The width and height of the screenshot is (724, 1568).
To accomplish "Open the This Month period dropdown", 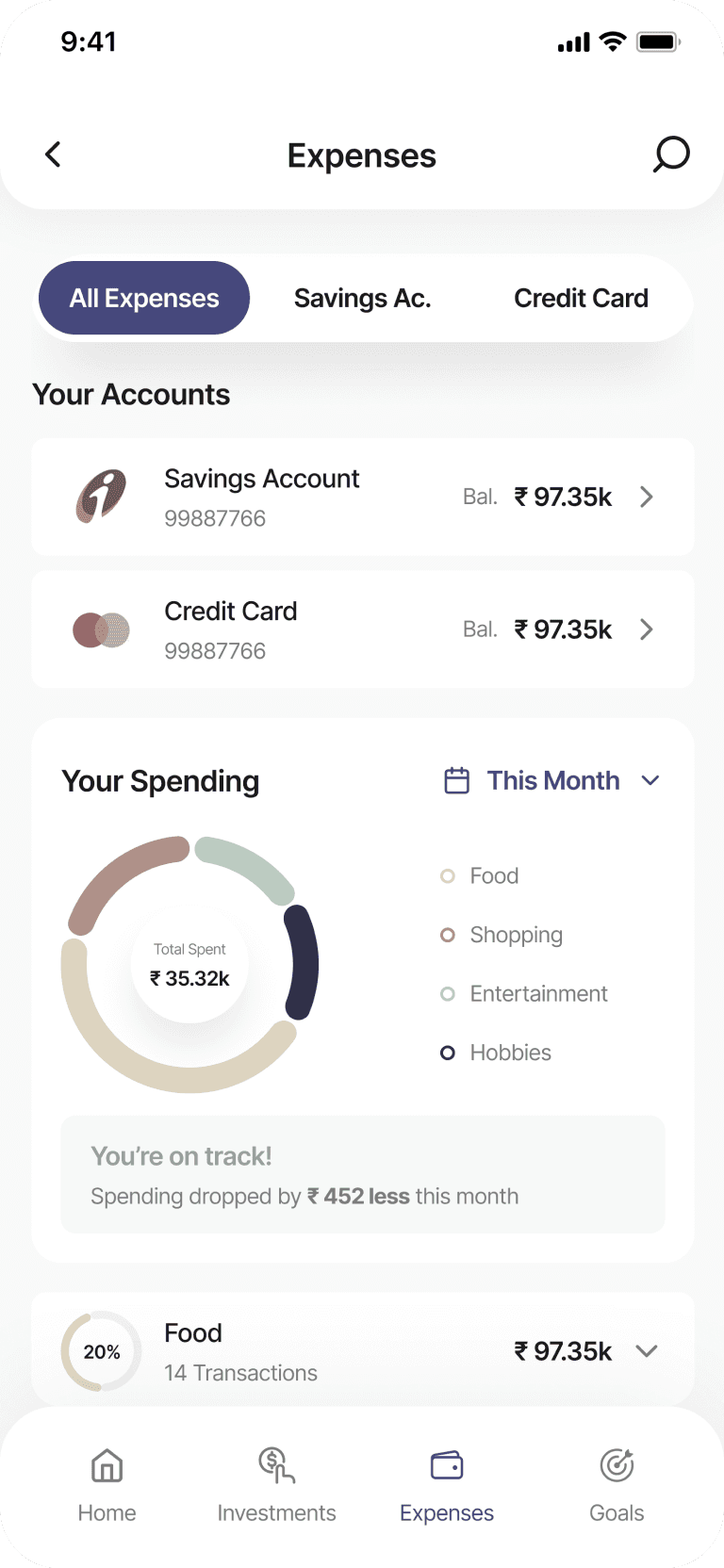I will point(551,780).
